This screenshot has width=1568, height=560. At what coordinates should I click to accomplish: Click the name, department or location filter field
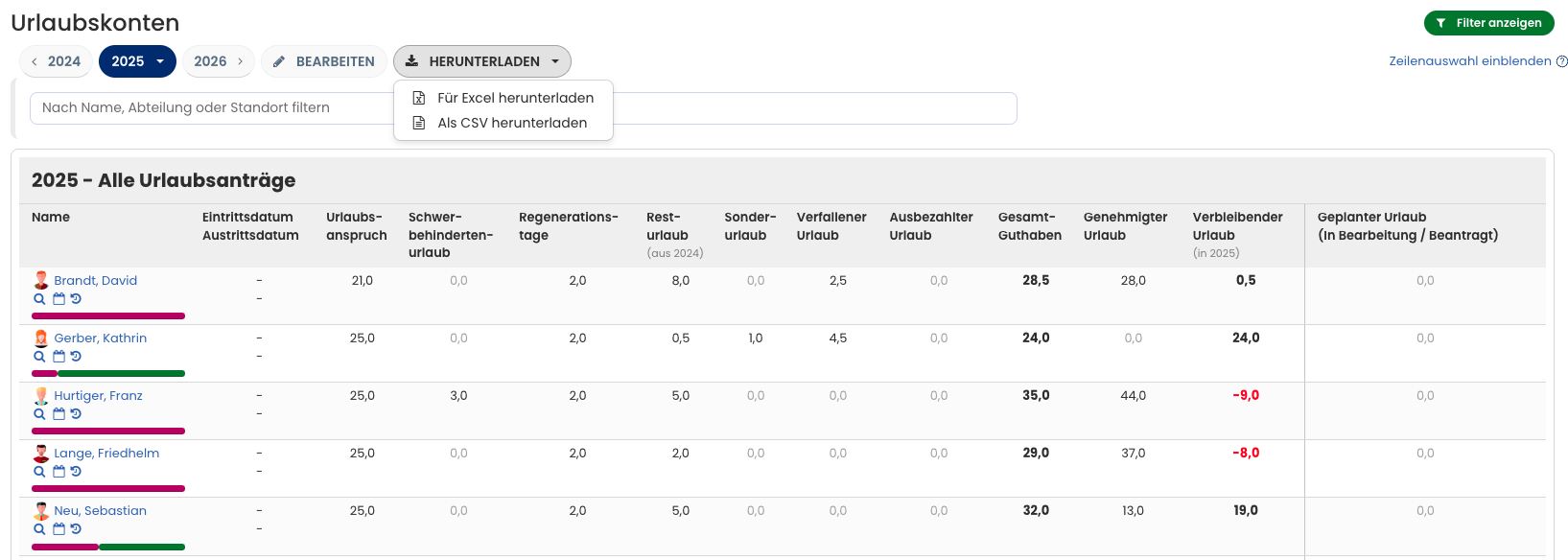211,108
